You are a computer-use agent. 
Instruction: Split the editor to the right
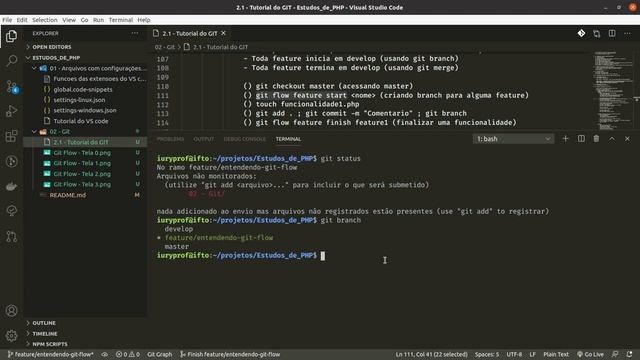612,33
